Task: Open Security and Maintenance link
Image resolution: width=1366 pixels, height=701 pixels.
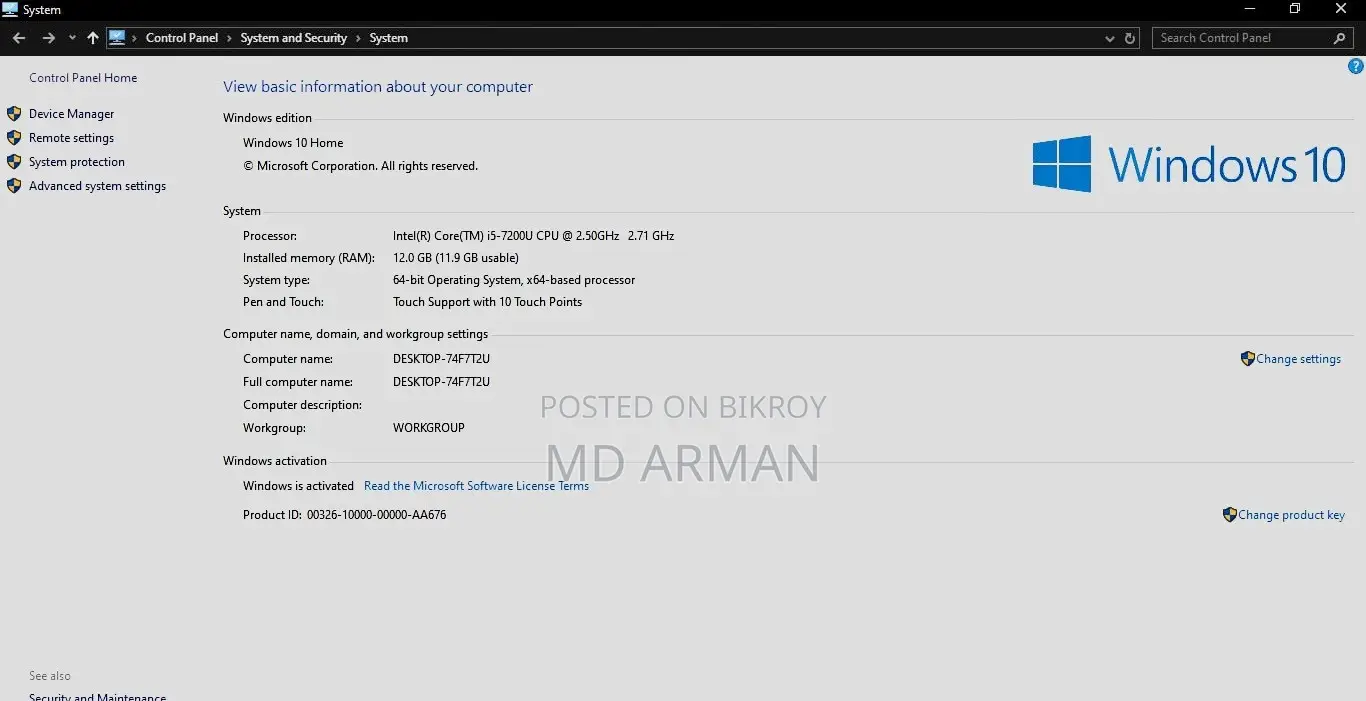Action: click(97, 696)
